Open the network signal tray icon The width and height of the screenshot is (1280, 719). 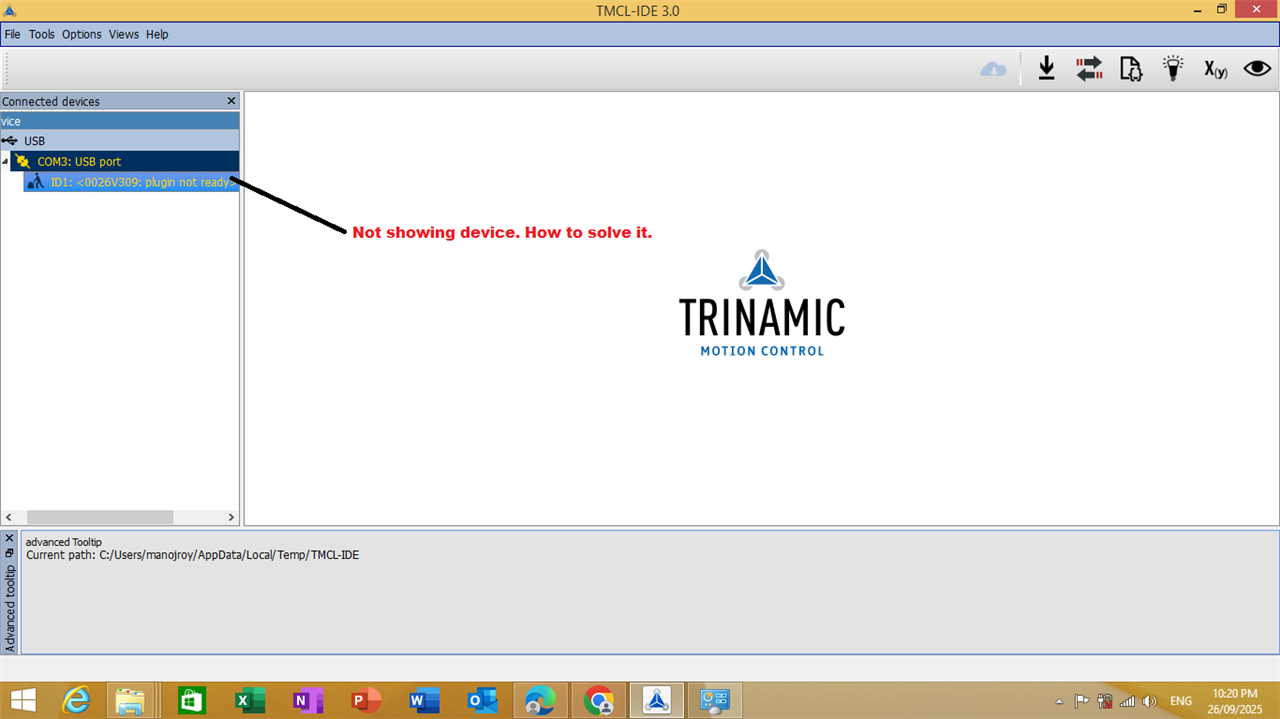1128,701
